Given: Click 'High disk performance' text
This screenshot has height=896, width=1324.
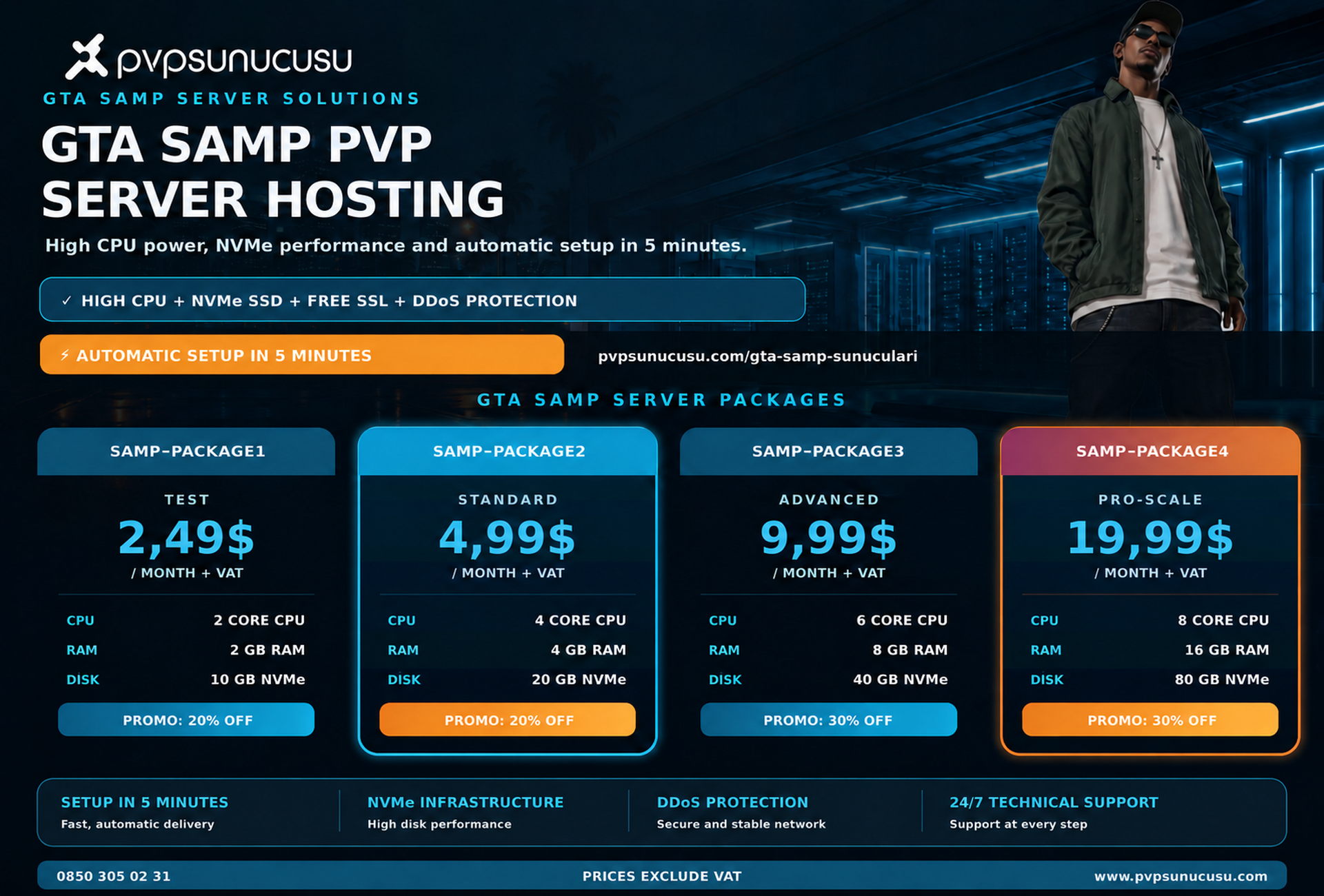Looking at the screenshot, I should coord(439,824).
